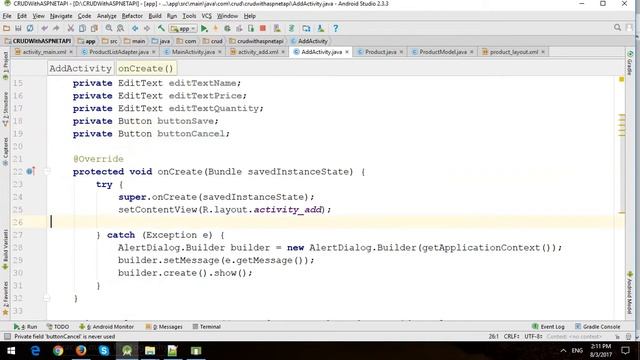This screenshot has height=360, width=640.
Task: Switch to the ProductListAdapter.java tab
Action: pyautogui.click(x=118, y=52)
